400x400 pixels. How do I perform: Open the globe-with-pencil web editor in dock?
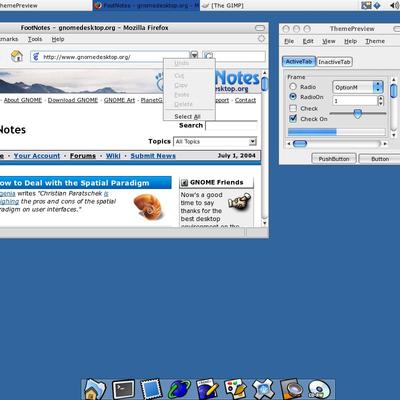tap(207, 389)
